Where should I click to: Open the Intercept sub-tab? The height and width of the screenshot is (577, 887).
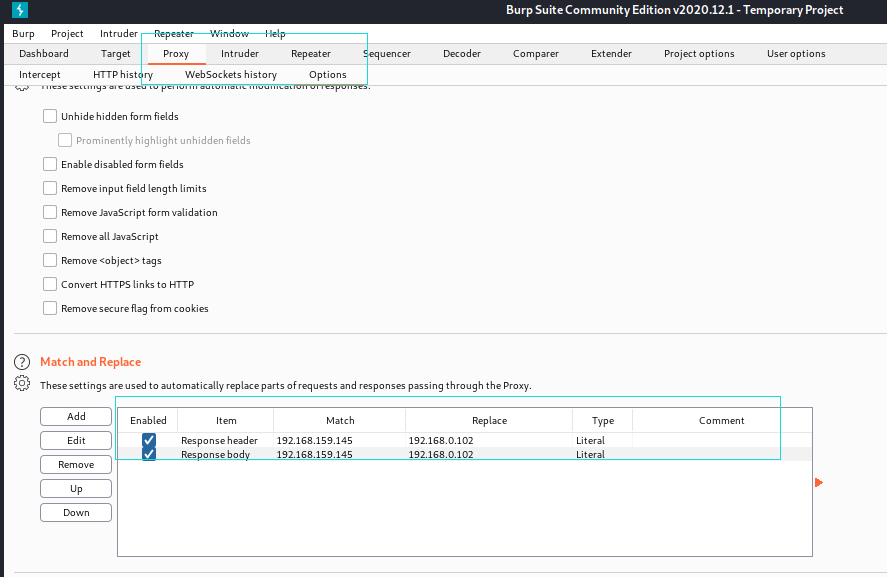coord(40,75)
